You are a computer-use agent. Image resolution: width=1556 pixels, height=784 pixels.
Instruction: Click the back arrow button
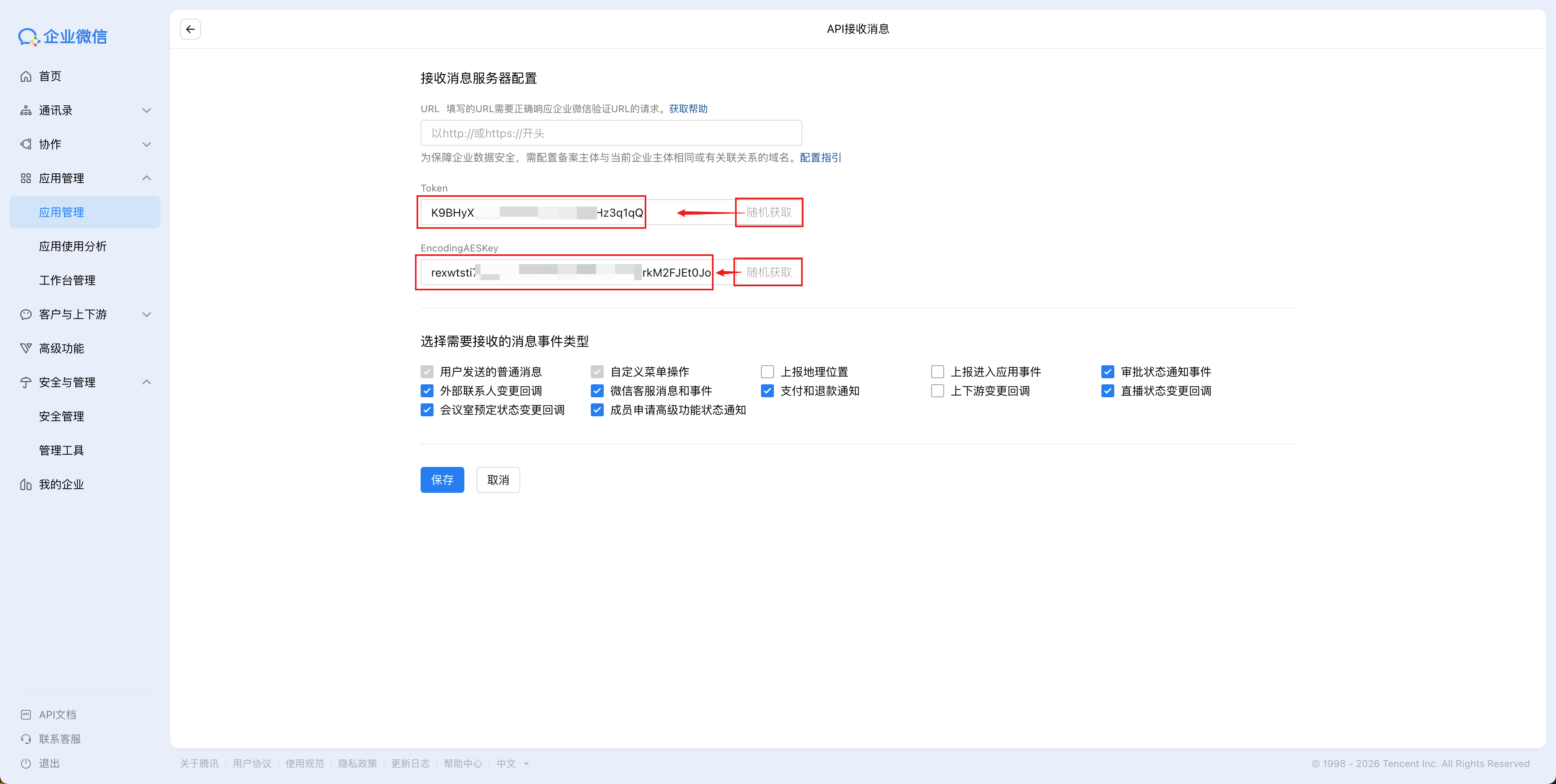click(x=190, y=29)
